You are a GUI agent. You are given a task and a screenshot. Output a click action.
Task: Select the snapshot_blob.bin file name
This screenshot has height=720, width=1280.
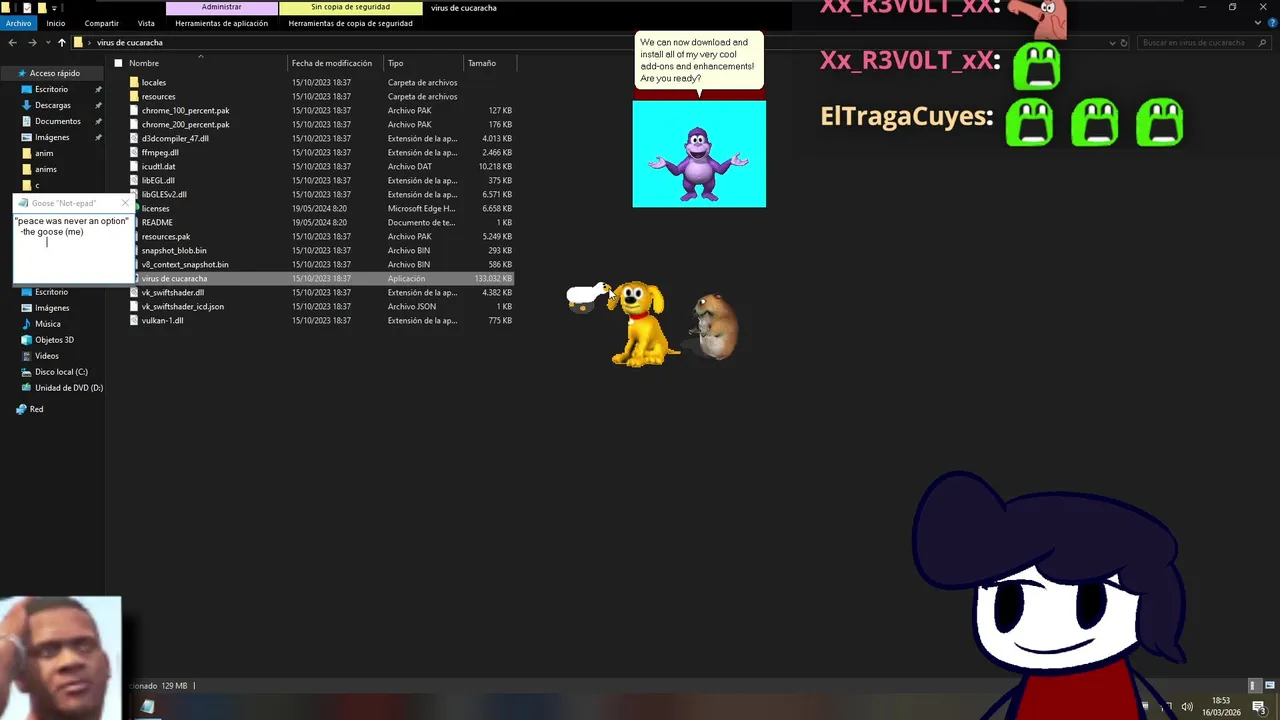point(174,250)
